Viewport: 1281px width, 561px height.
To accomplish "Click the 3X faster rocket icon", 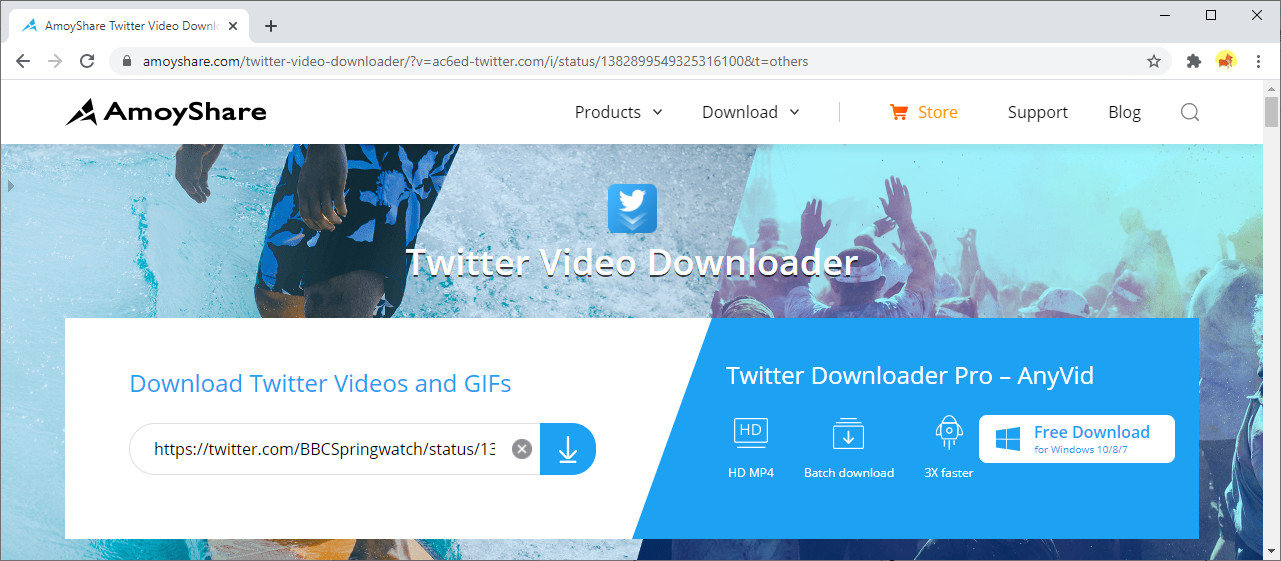I will 948,433.
